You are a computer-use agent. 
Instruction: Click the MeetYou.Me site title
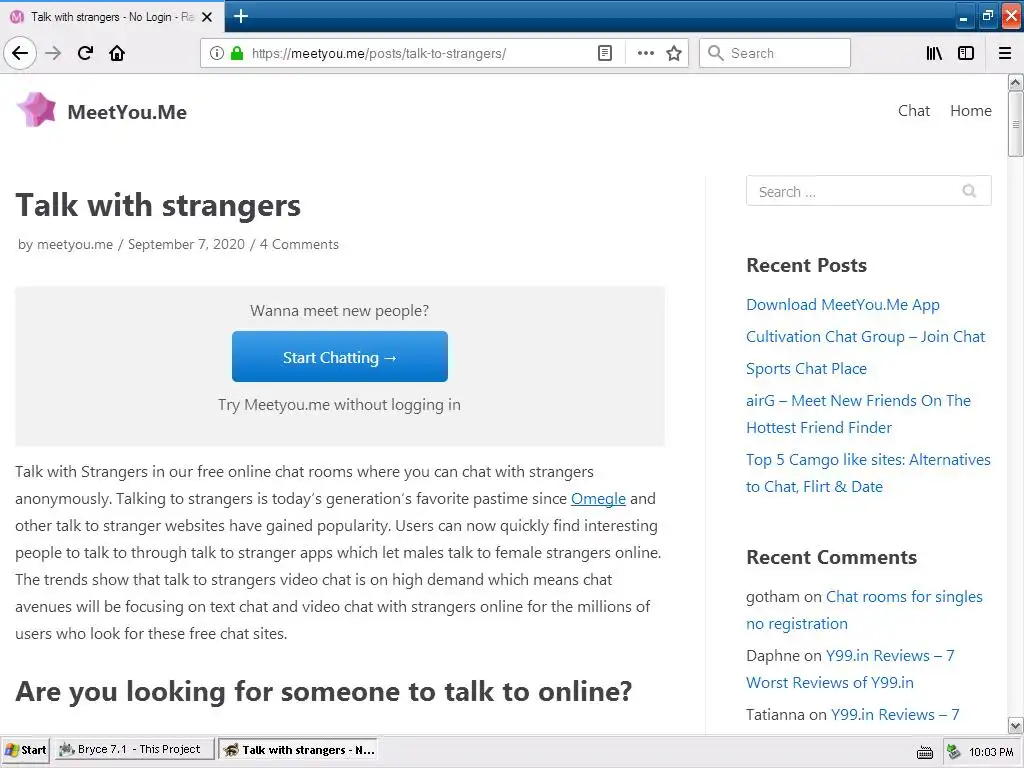127,112
